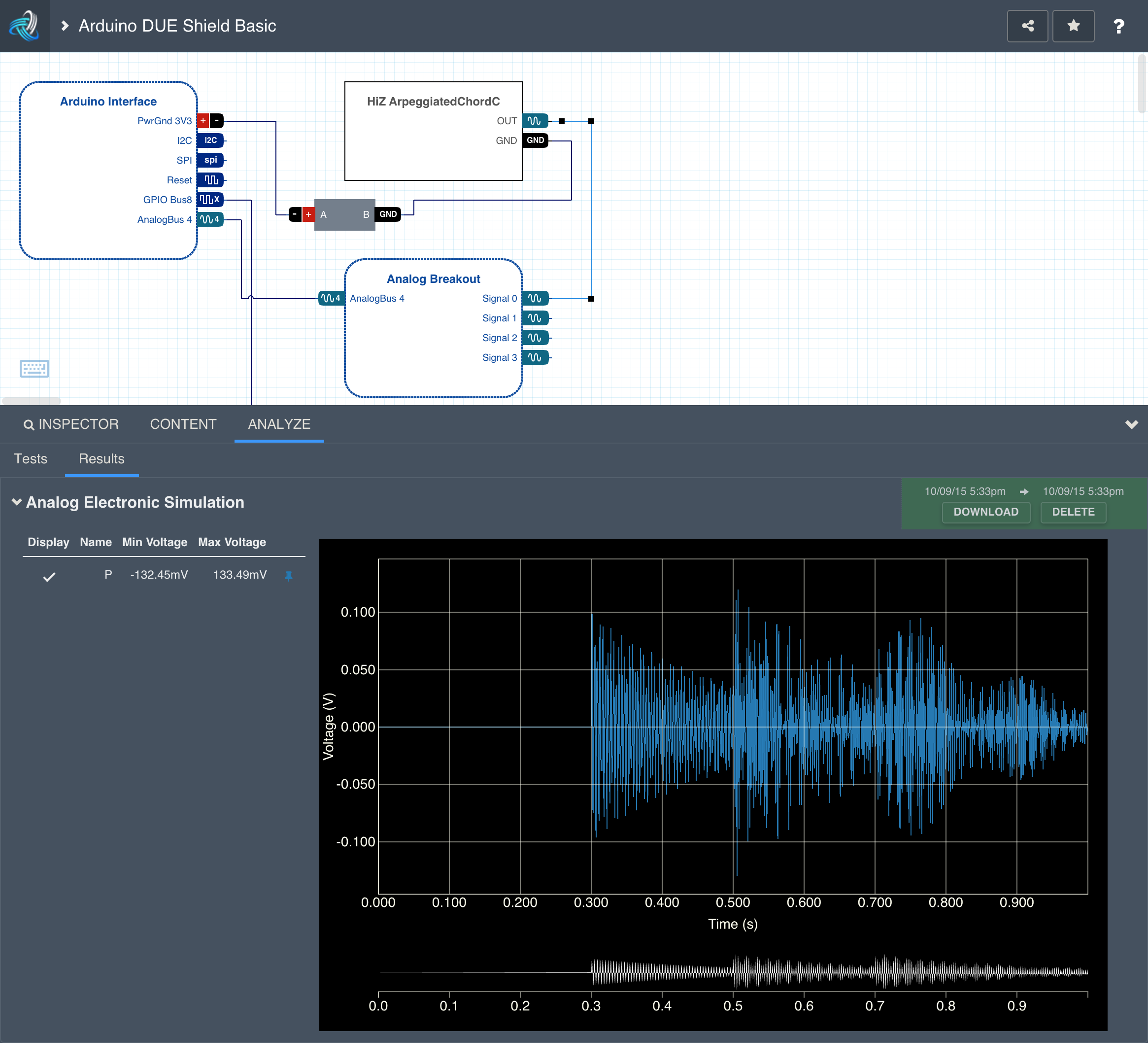The image size is (1148, 1043).
Task: Click the spi port on Arduino Interface
Action: point(211,160)
